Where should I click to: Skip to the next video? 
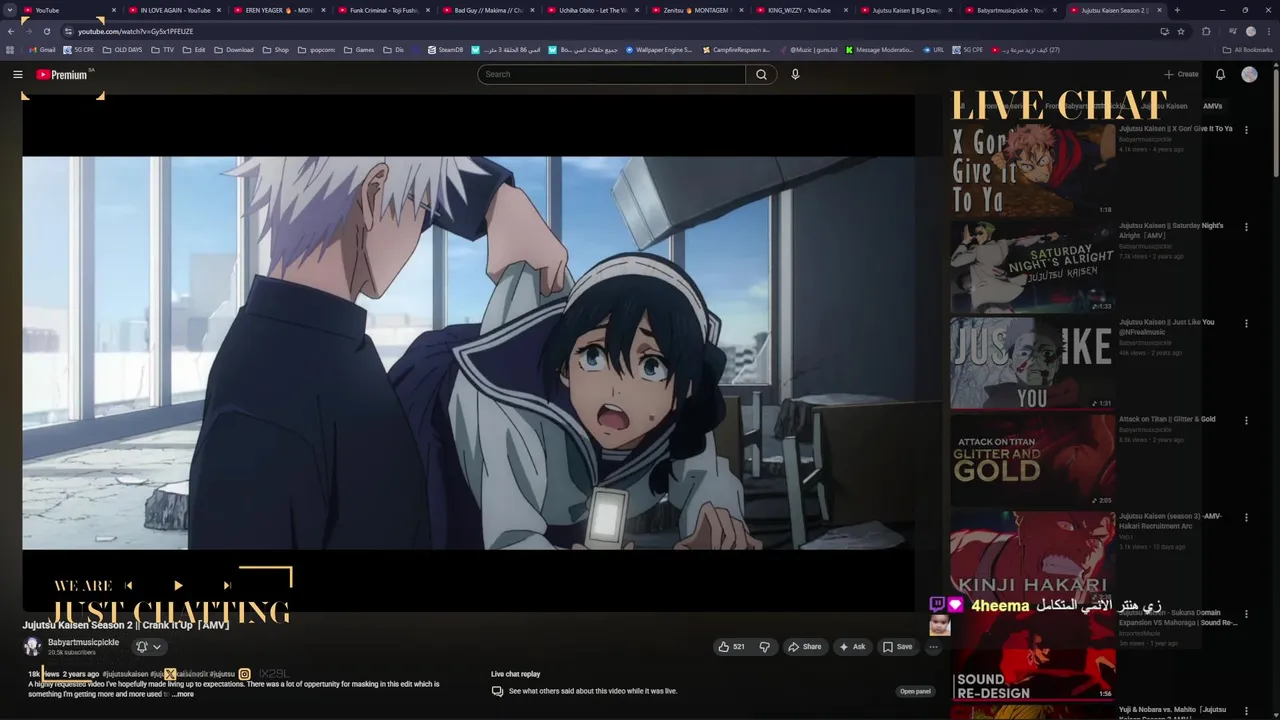(x=227, y=585)
